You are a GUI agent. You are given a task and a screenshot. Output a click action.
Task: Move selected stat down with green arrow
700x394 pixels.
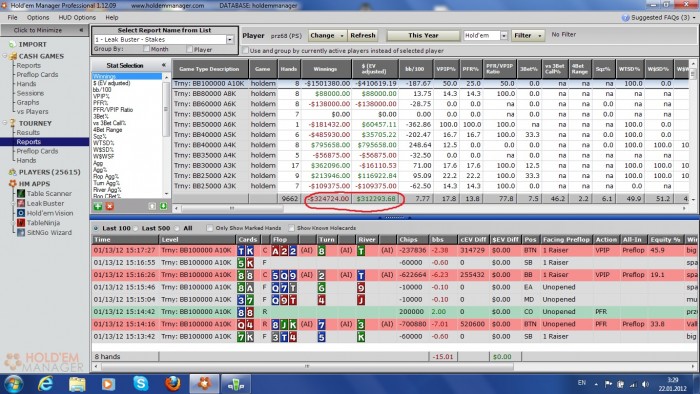pos(163,206)
